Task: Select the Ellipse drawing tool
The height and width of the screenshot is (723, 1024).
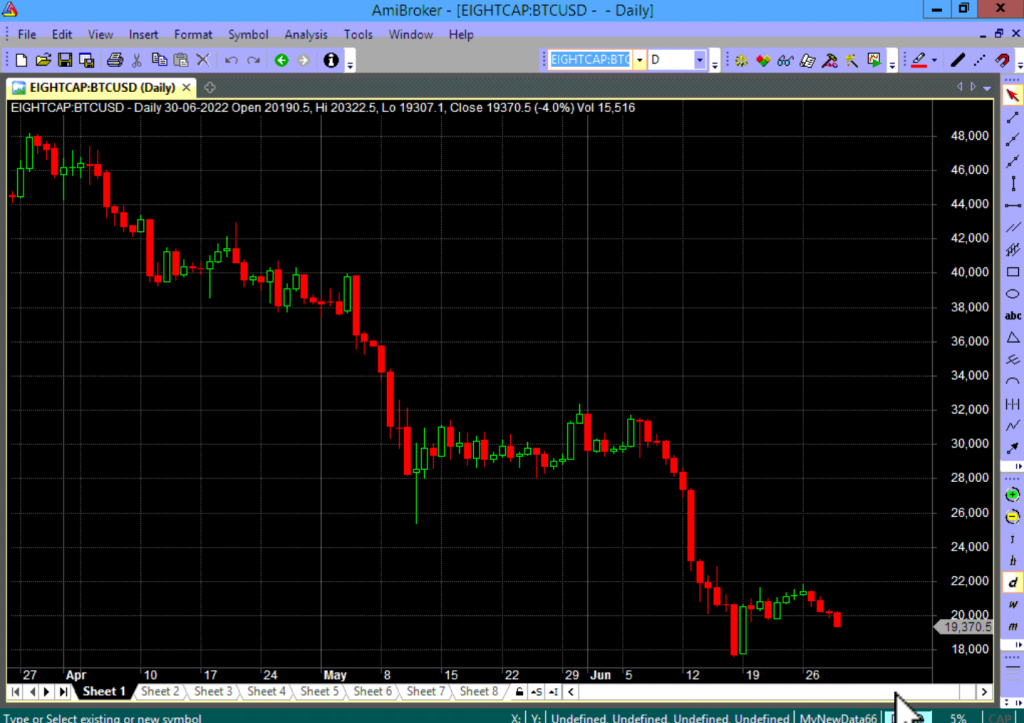Action: pyautogui.click(x=1012, y=294)
